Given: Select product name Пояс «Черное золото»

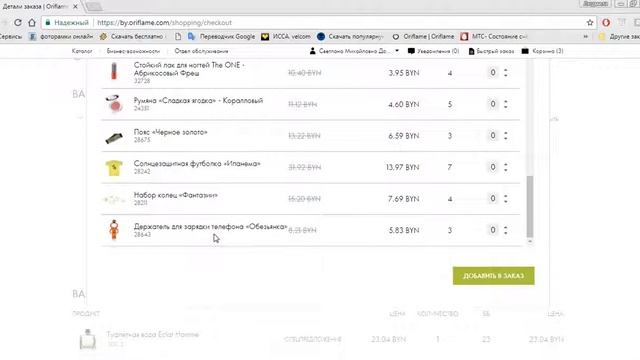Looking at the screenshot, I should (171, 132).
